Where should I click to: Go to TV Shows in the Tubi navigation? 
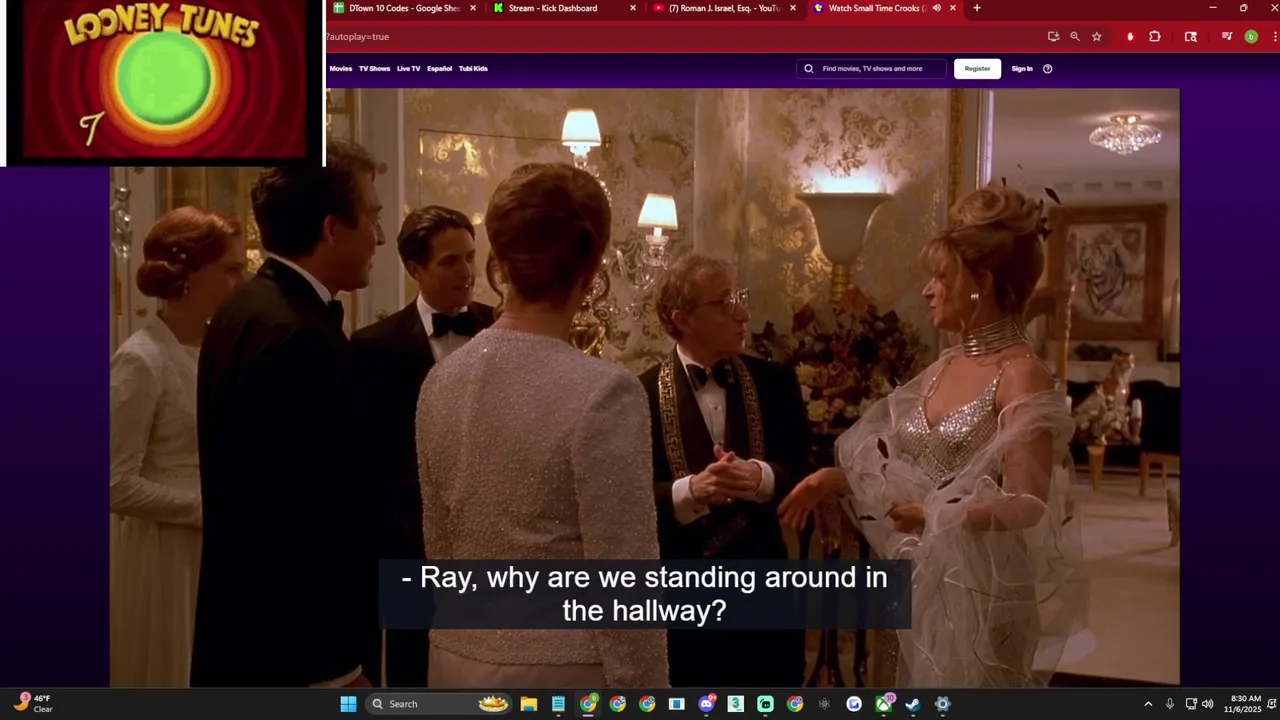(374, 69)
